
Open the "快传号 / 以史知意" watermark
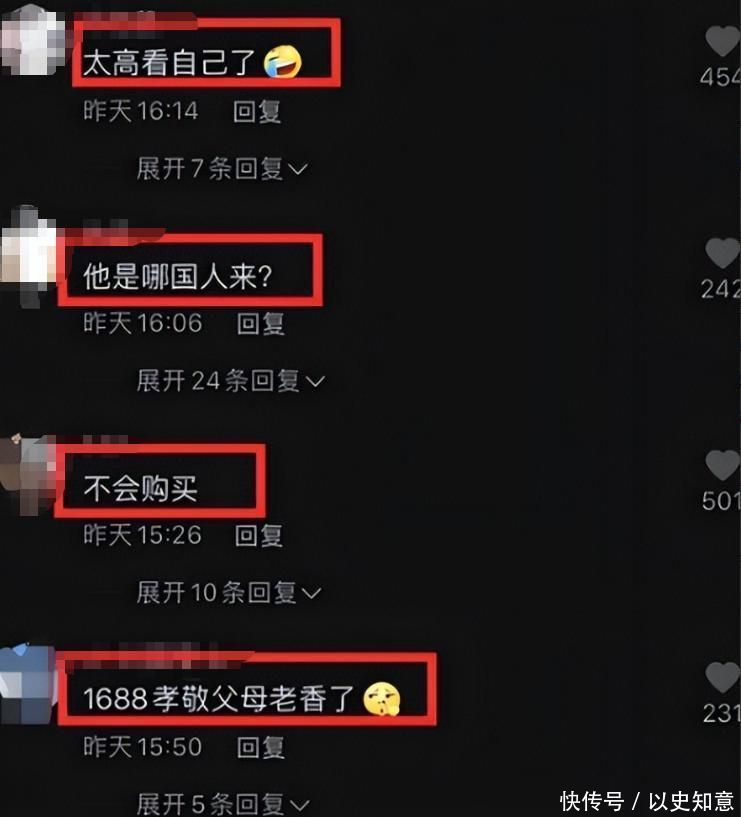647,801
